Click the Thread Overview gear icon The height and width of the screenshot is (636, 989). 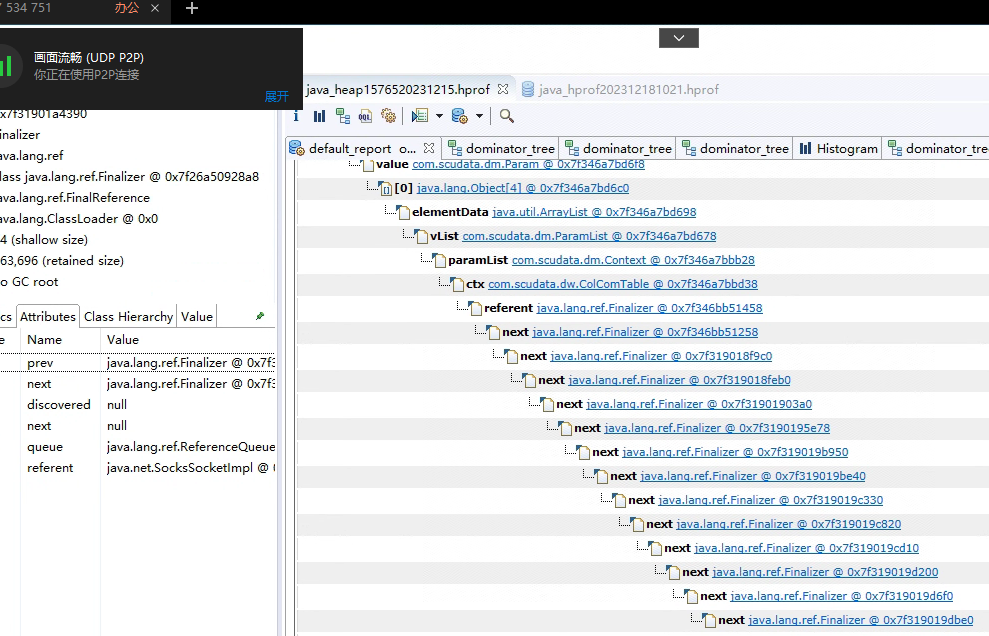(388, 116)
